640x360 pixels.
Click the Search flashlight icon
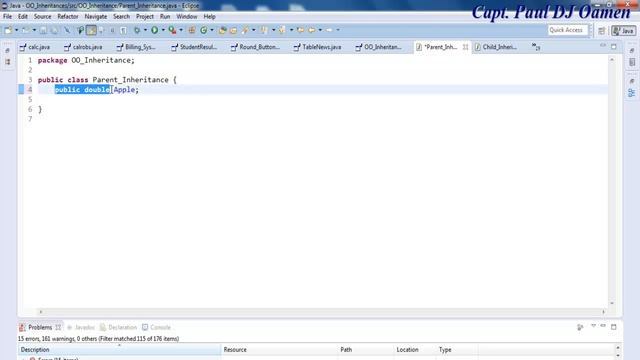click(245, 30)
